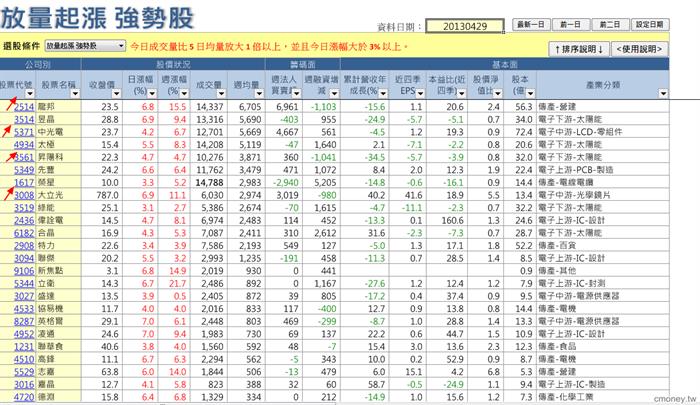Viewport: 700px width, 405px height.
Task: Open stock code link 3519
Action: tap(24, 208)
